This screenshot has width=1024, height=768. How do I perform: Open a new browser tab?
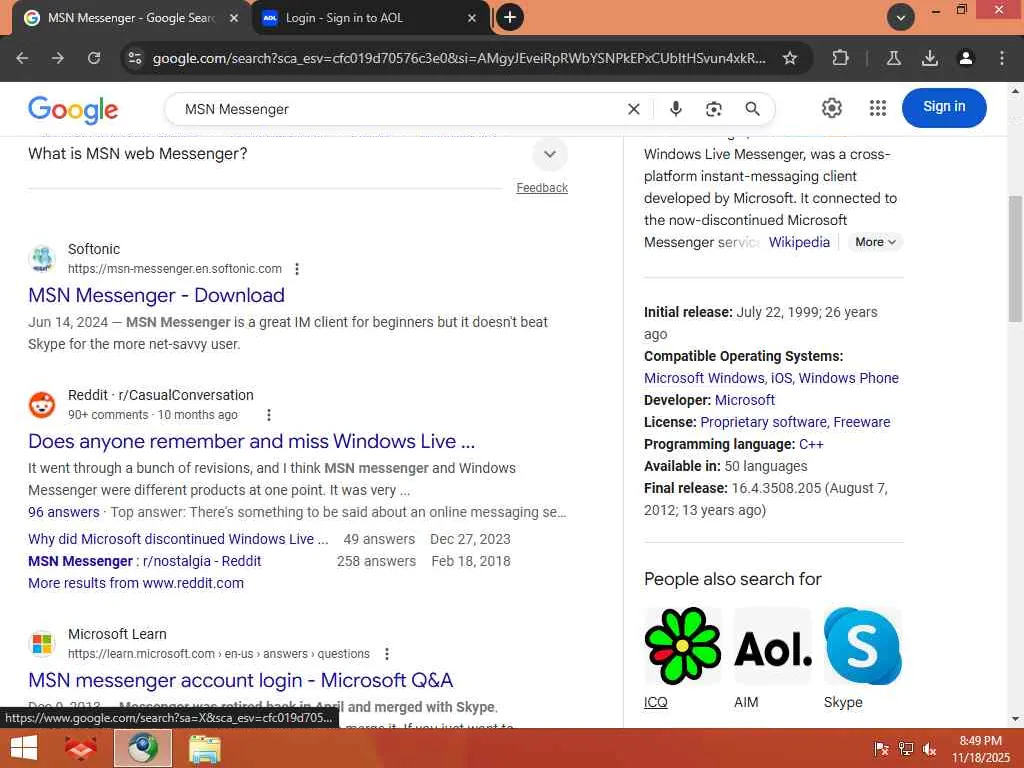click(510, 18)
